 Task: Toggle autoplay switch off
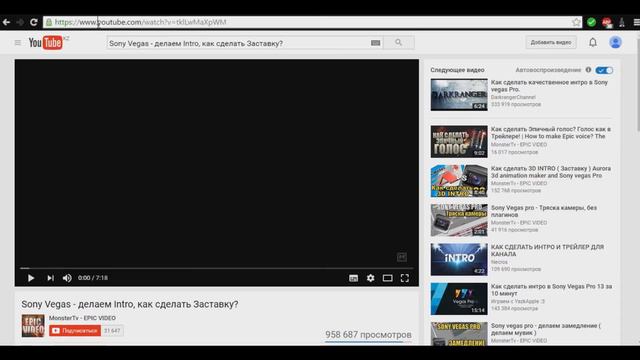pyautogui.click(x=604, y=70)
